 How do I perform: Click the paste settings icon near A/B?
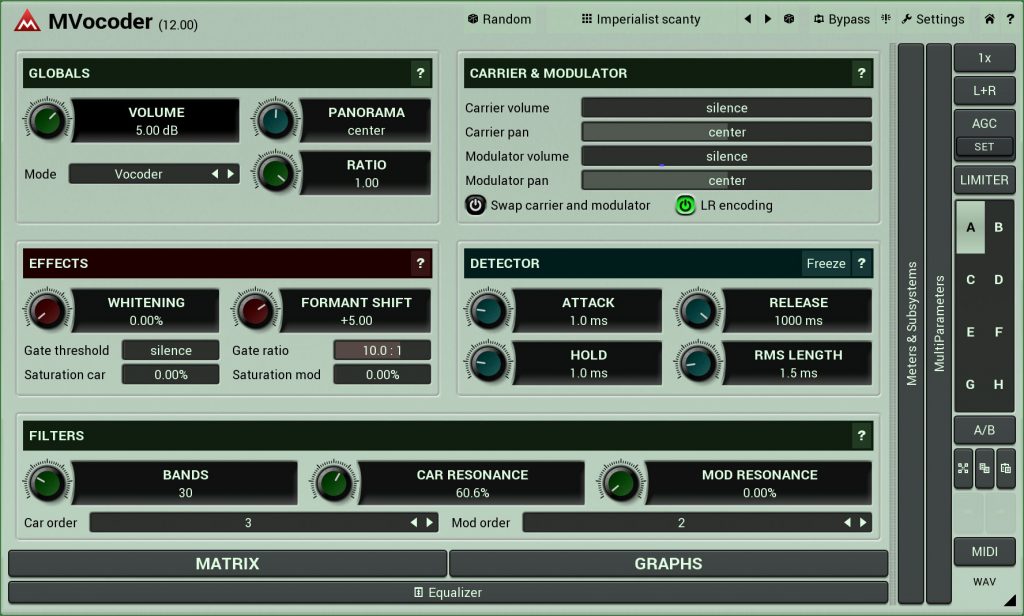[1007, 468]
